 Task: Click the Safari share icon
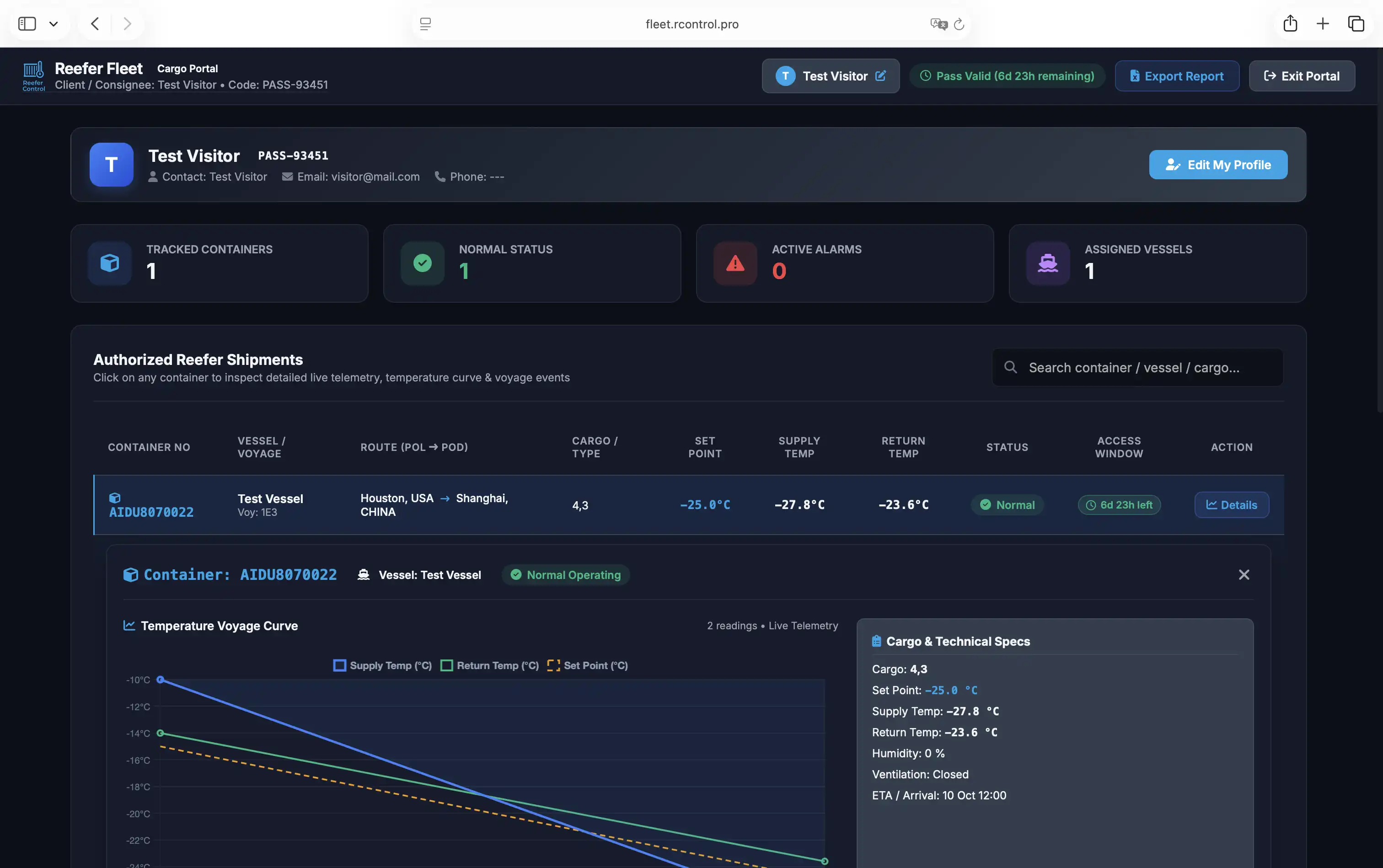click(1290, 23)
